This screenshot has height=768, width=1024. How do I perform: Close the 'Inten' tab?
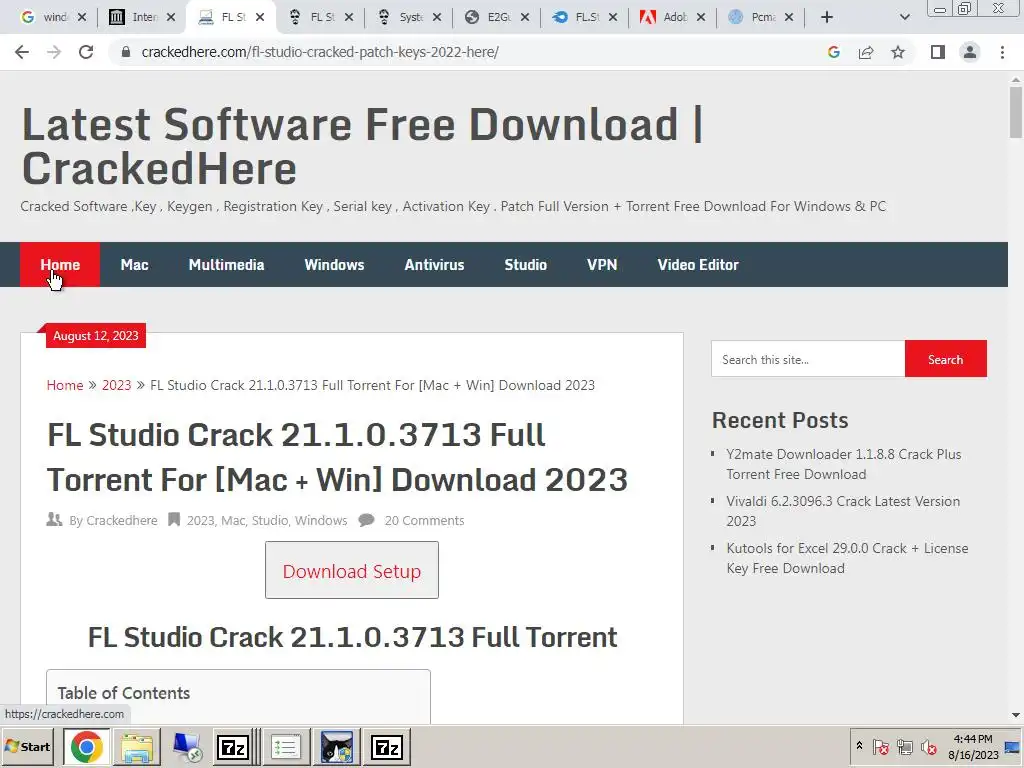(171, 17)
